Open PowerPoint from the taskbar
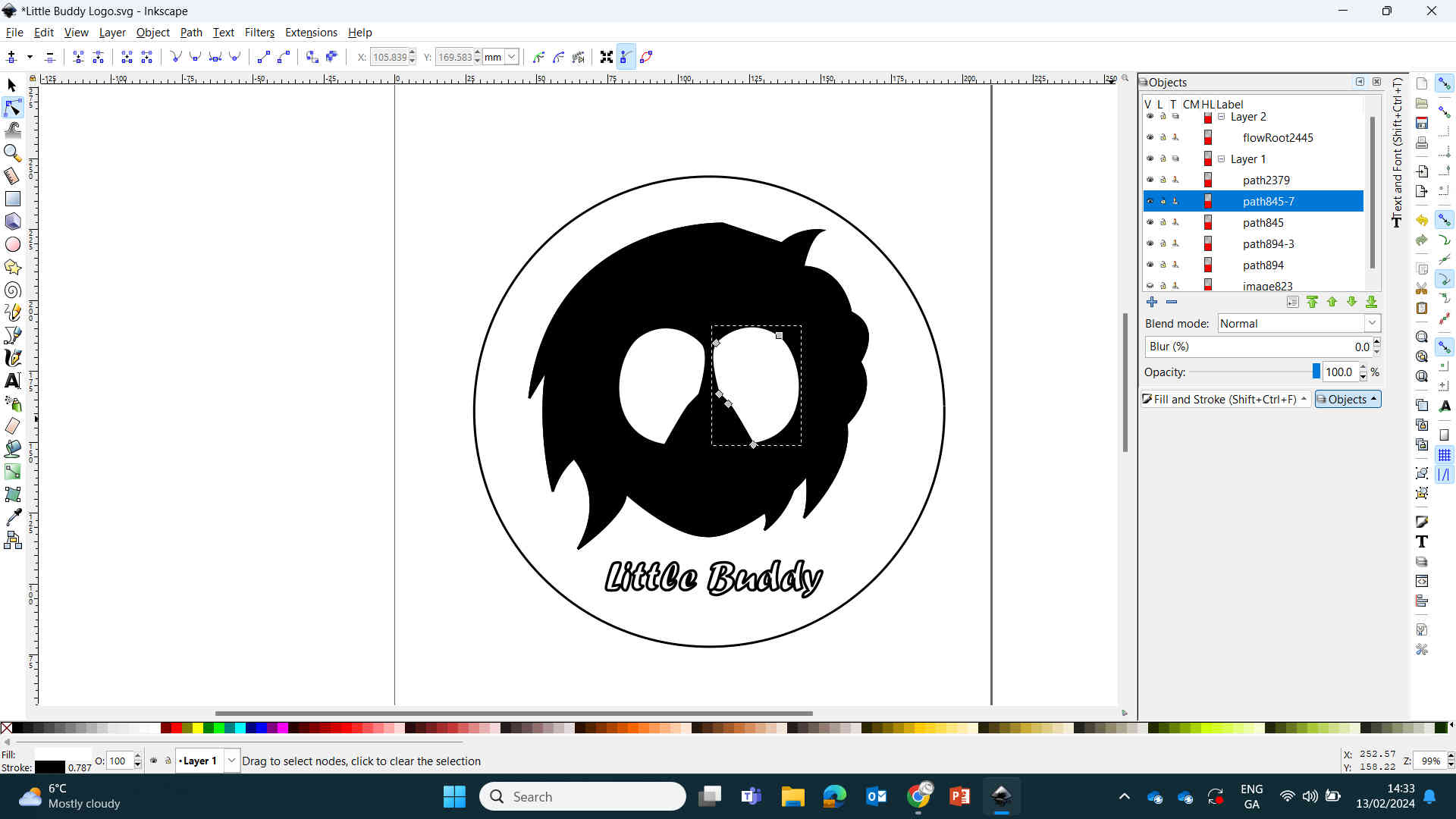Screen dimensions: 1456x819 pyautogui.click(x=959, y=796)
